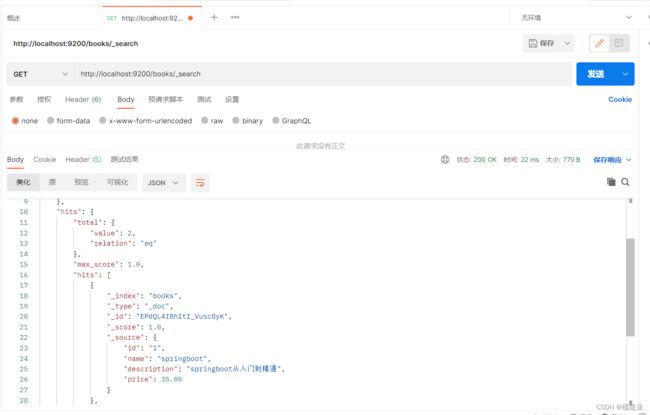Screen dimensions: 650x415
Task: Select the GET localhost:92... request tab
Action: pyautogui.click(x=151, y=18)
